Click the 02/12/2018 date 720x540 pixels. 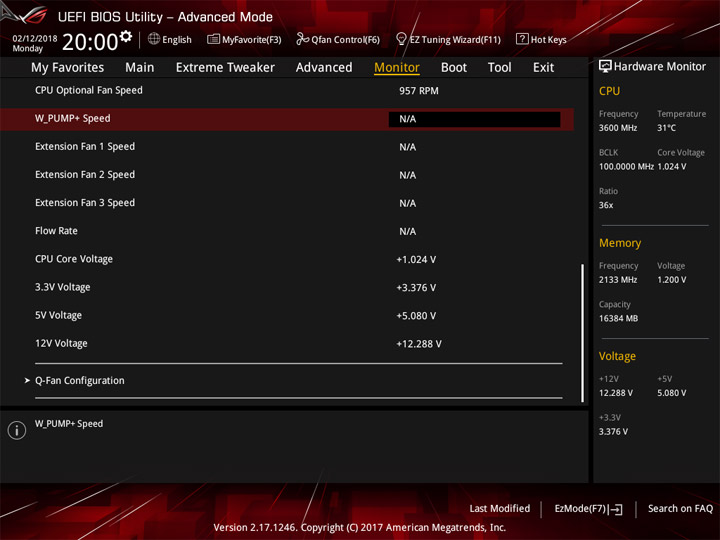34,38
